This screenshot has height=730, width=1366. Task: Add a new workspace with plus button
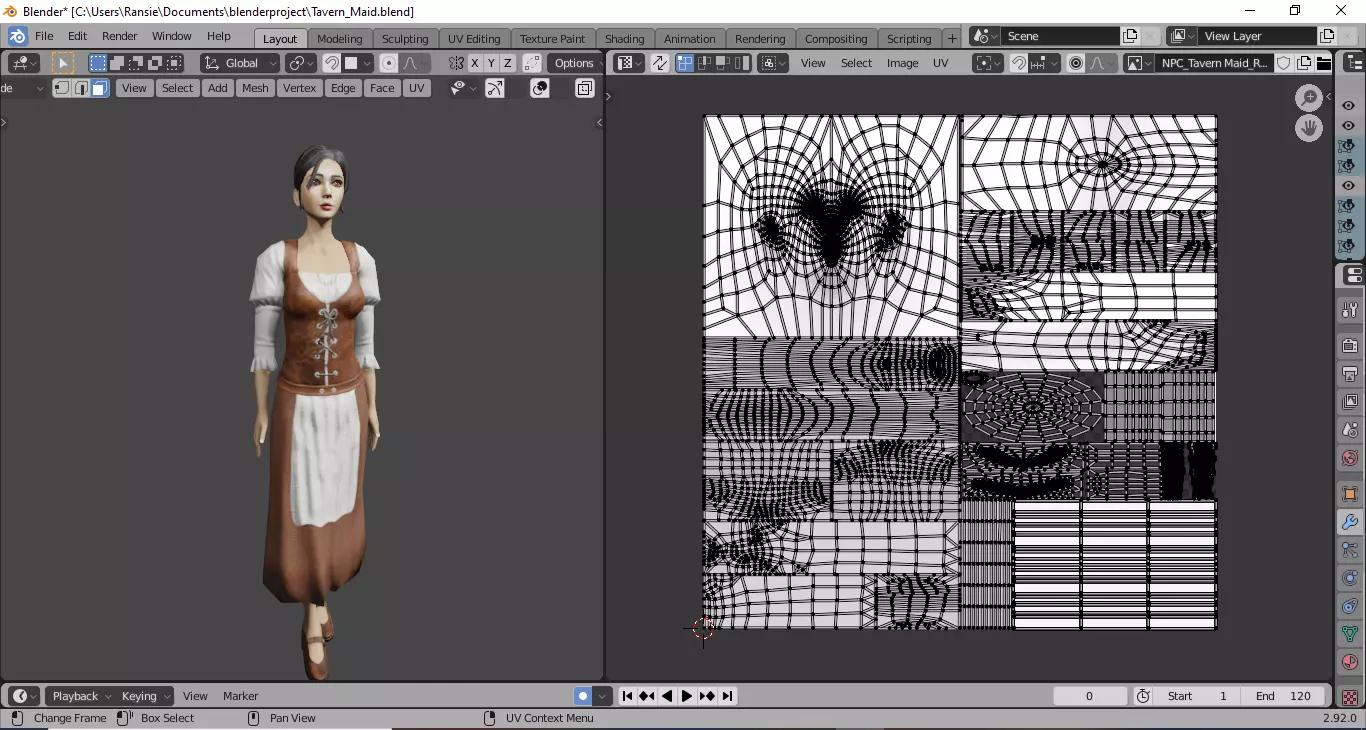click(952, 38)
